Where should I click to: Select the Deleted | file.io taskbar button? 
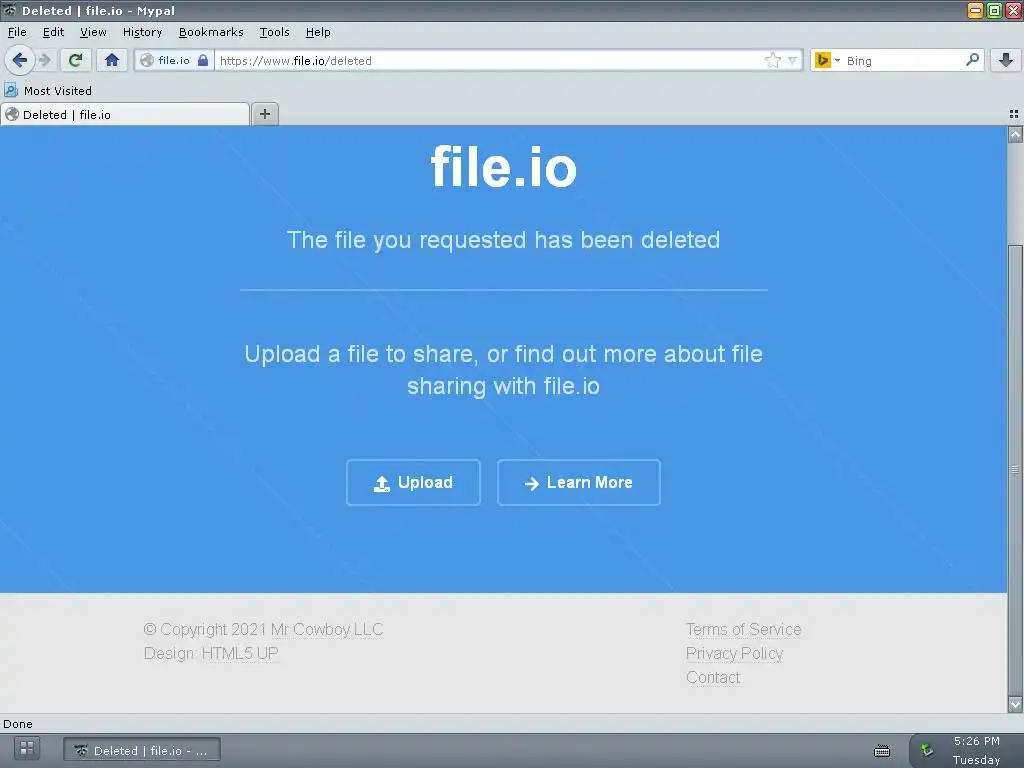(x=142, y=750)
